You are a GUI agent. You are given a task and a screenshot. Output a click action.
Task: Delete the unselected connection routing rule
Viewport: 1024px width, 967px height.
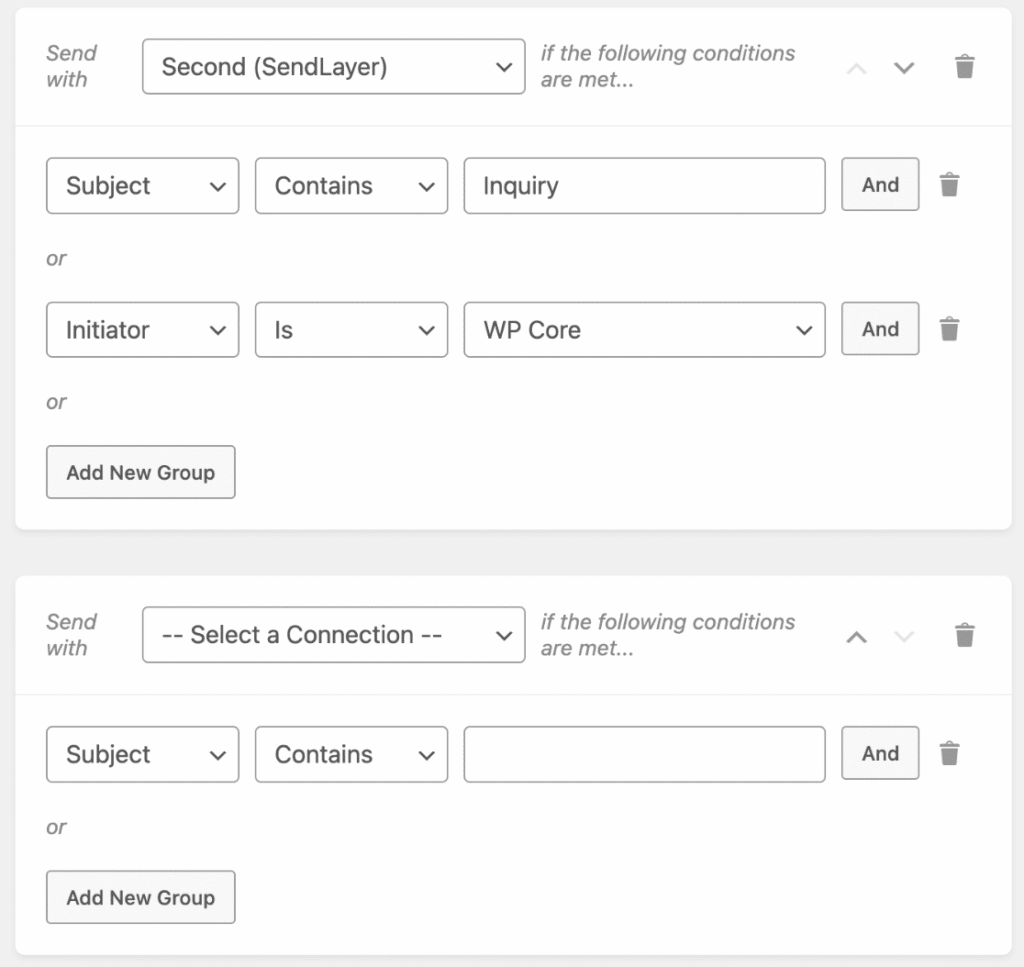pyautogui.click(x=964, y=635)
